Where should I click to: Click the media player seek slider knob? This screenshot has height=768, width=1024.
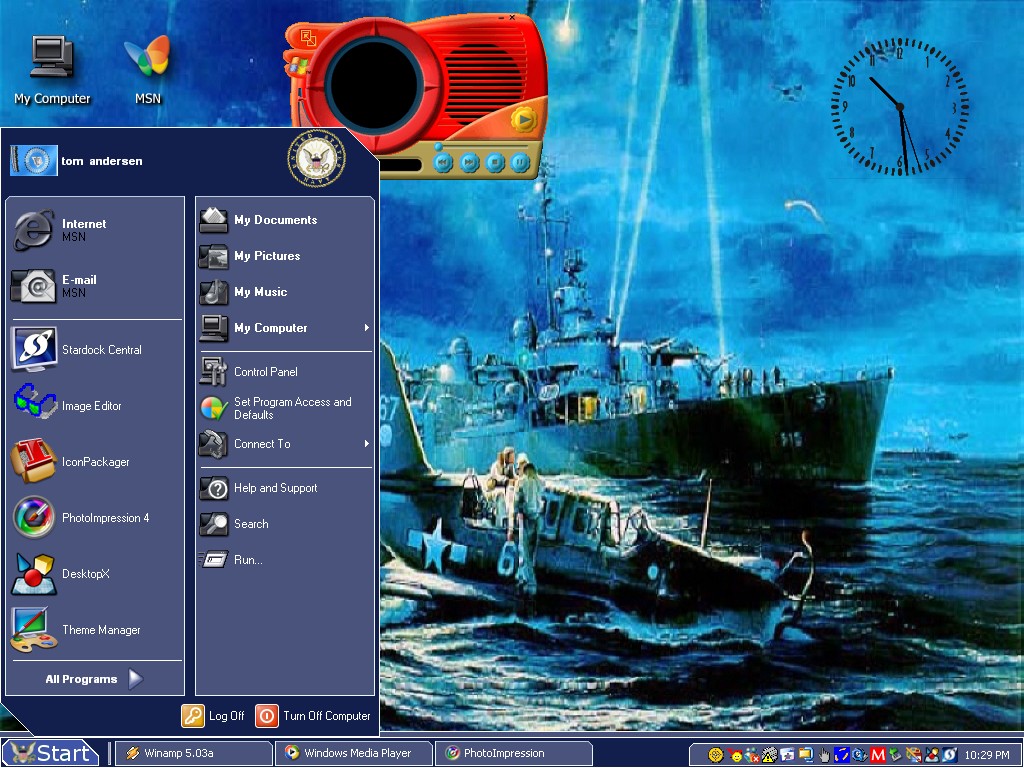[x=439, y=146]
